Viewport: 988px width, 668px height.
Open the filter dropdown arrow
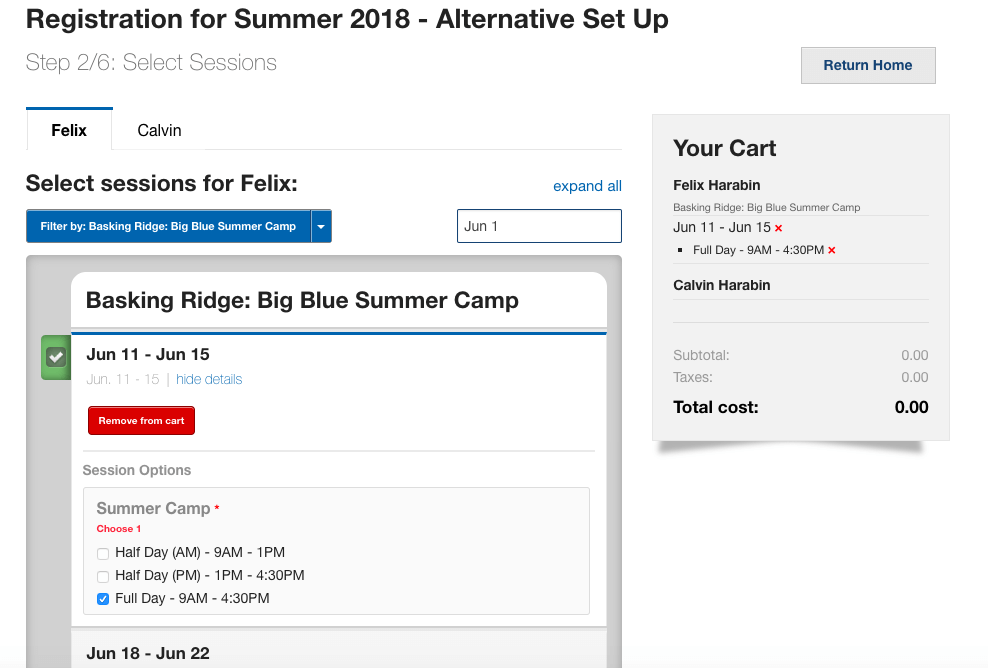(x=321, y=227)
